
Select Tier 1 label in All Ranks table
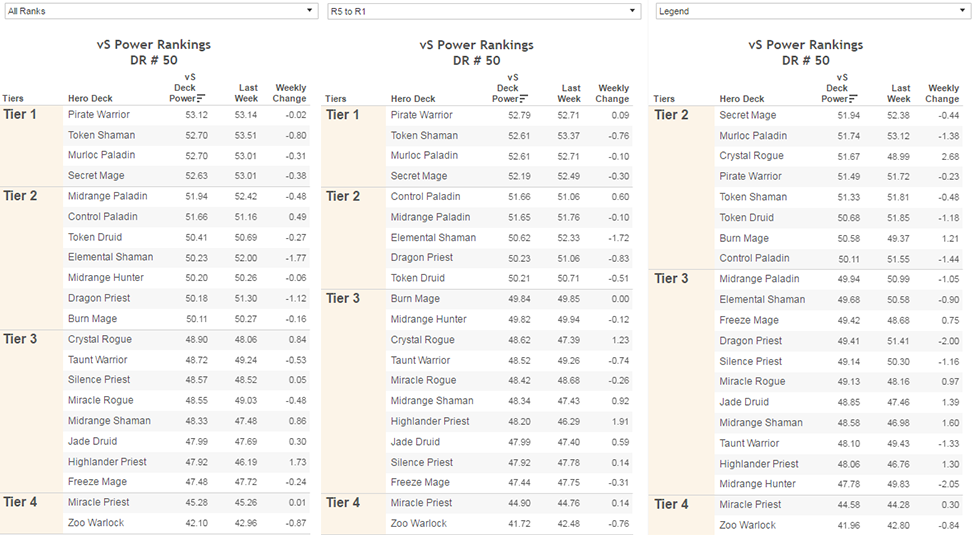20,115
